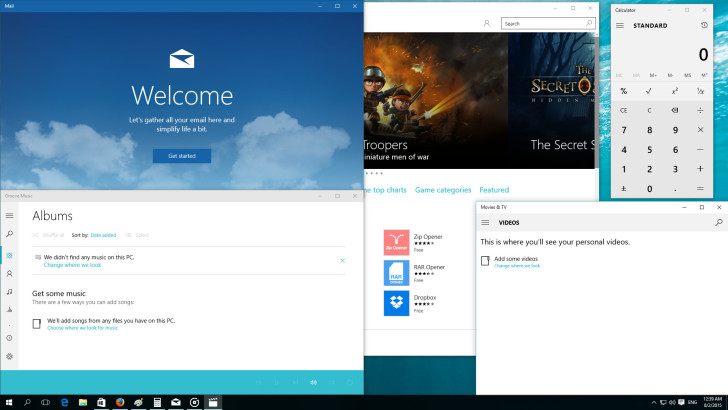Viewport: 728px width, 410px height.
Task: Open Firefox from the taskbar
Action: (x=120, y=403)
